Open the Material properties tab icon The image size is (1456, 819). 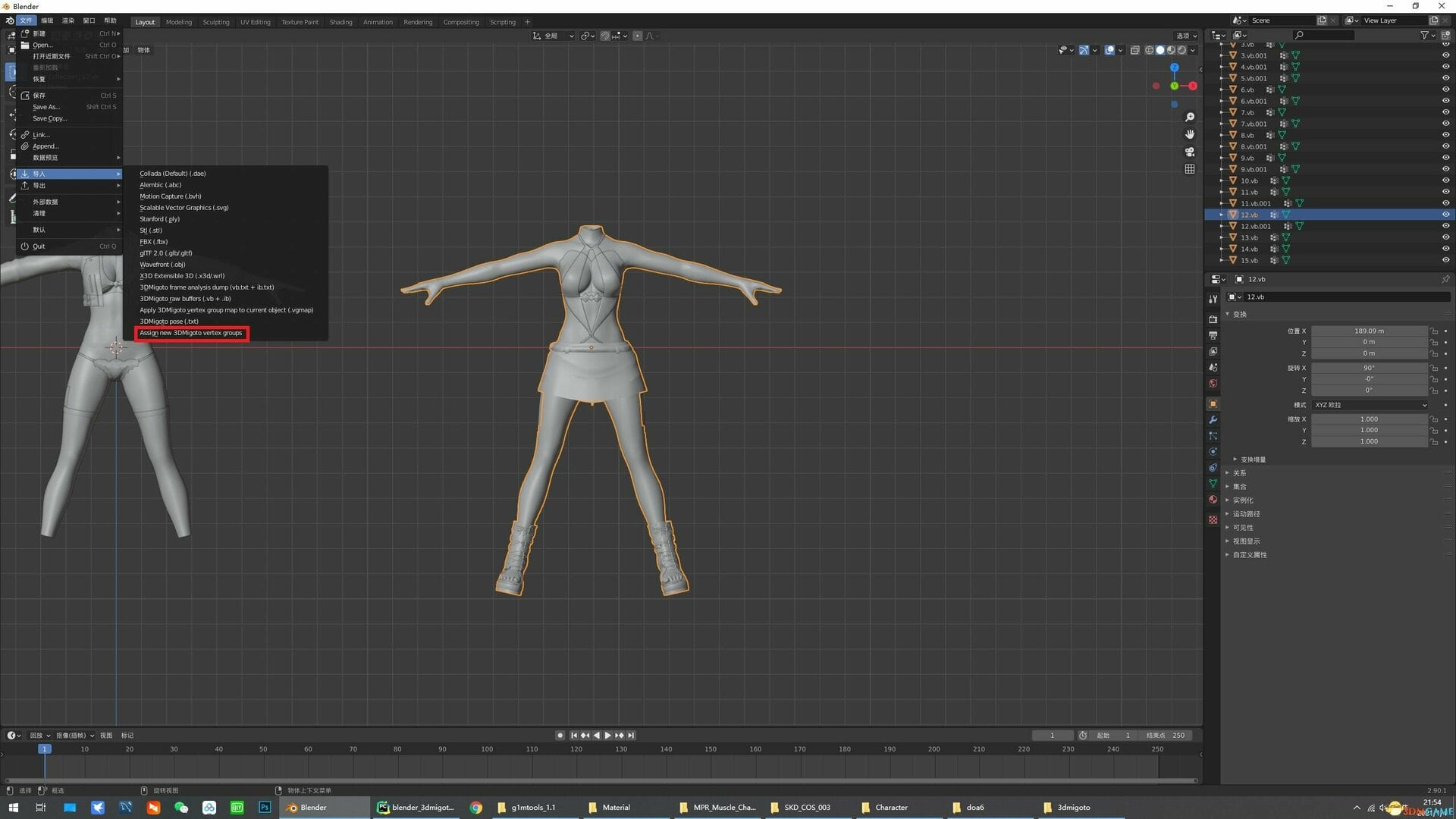(x=1213, y=500)
